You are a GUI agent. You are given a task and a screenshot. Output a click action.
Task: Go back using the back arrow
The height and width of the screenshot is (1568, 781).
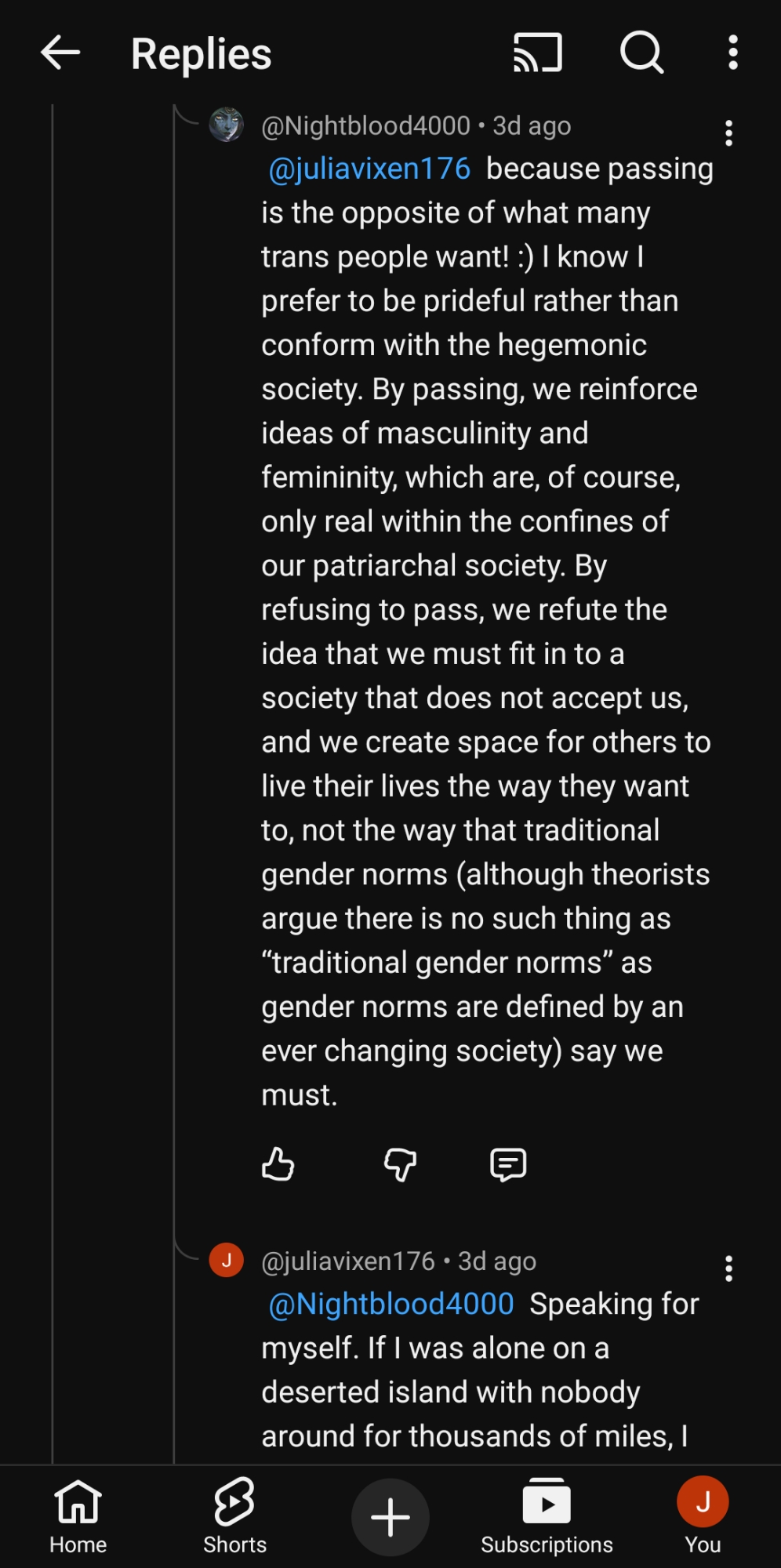coord(60,53)
